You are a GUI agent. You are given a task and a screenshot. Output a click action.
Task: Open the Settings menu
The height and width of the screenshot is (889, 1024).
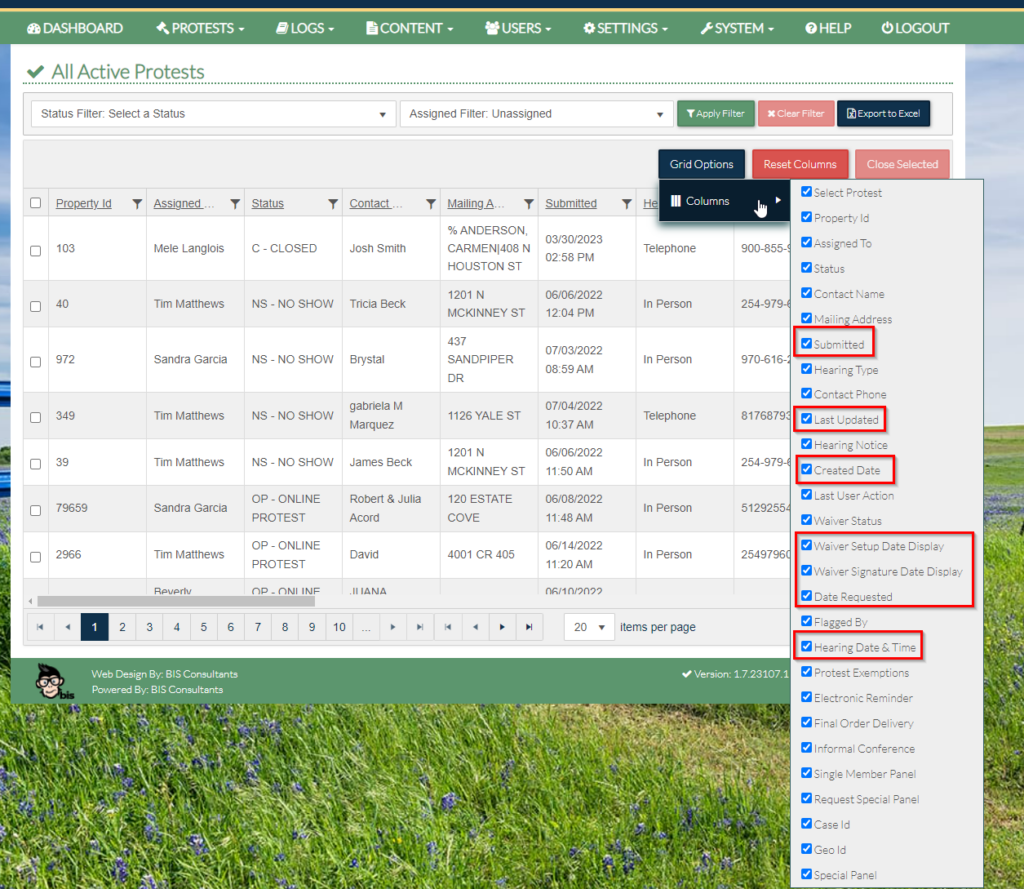click(626, 28)
